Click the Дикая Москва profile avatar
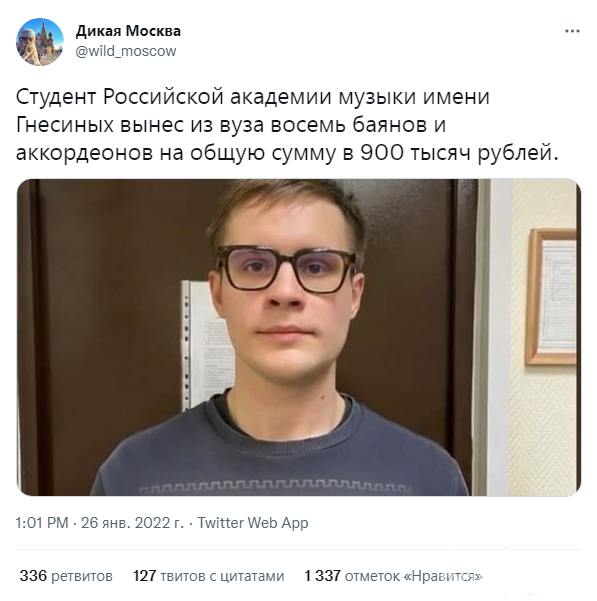Screen dimensions: 597x601 click(39, 41)
